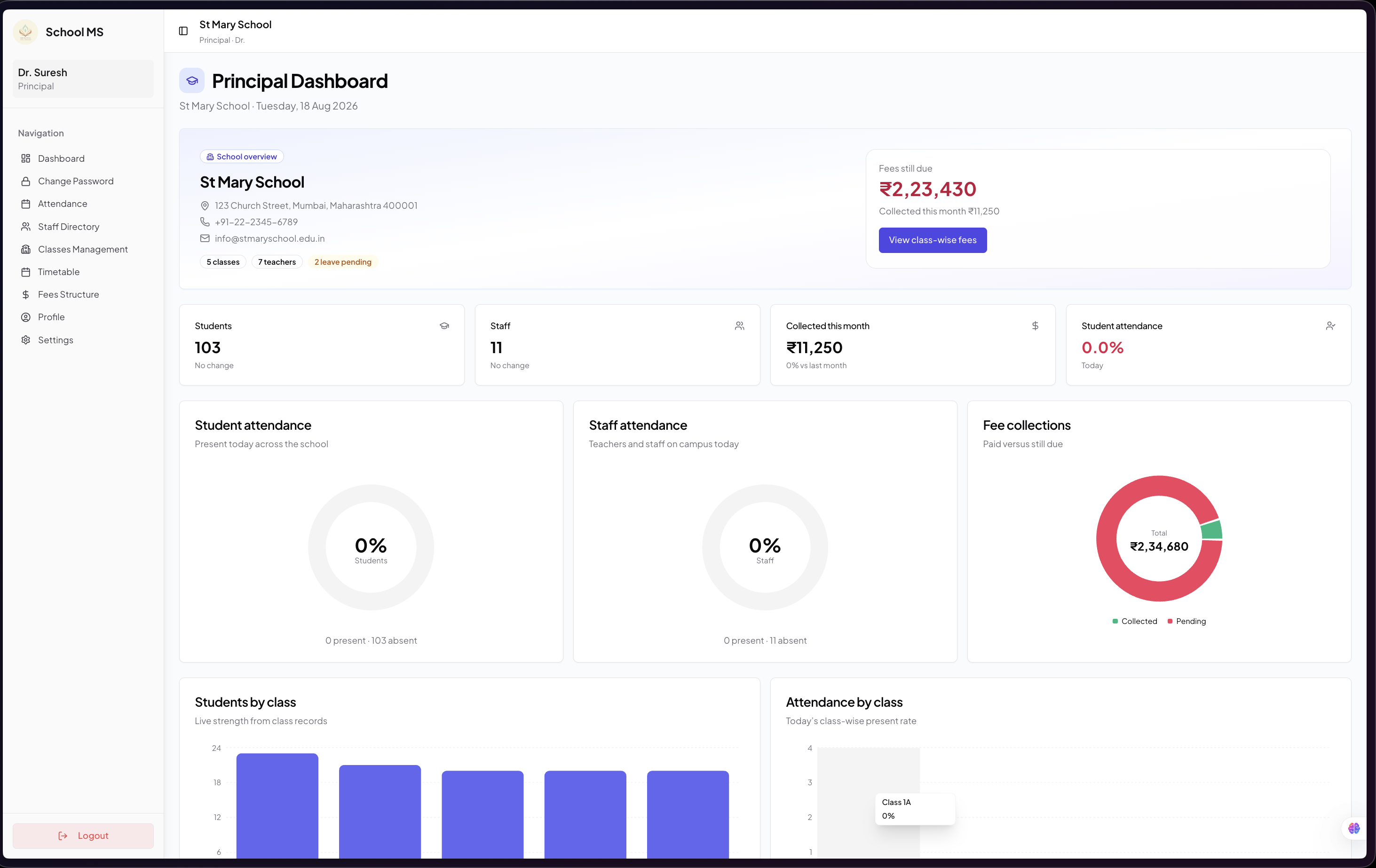Image resolution: width=1376 pixels, height=868 pixels.
Task: Click the 0 present · 11 absent text
Action: coord(765,640)
